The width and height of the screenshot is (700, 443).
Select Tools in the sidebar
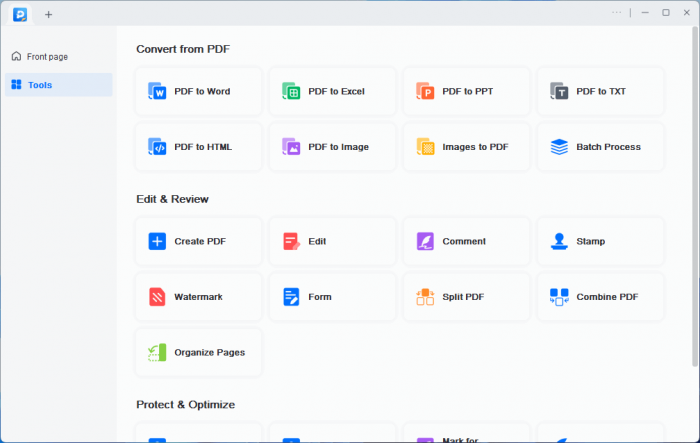(x=59, y=84)
